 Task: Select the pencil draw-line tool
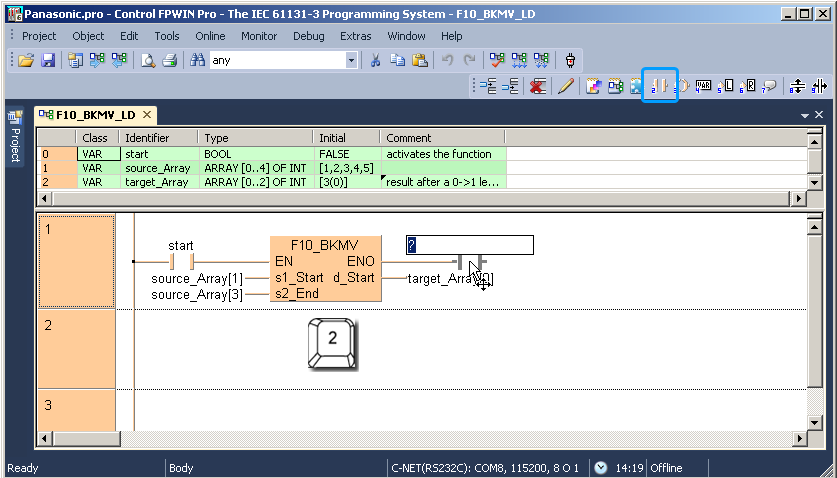coord(565,86)
